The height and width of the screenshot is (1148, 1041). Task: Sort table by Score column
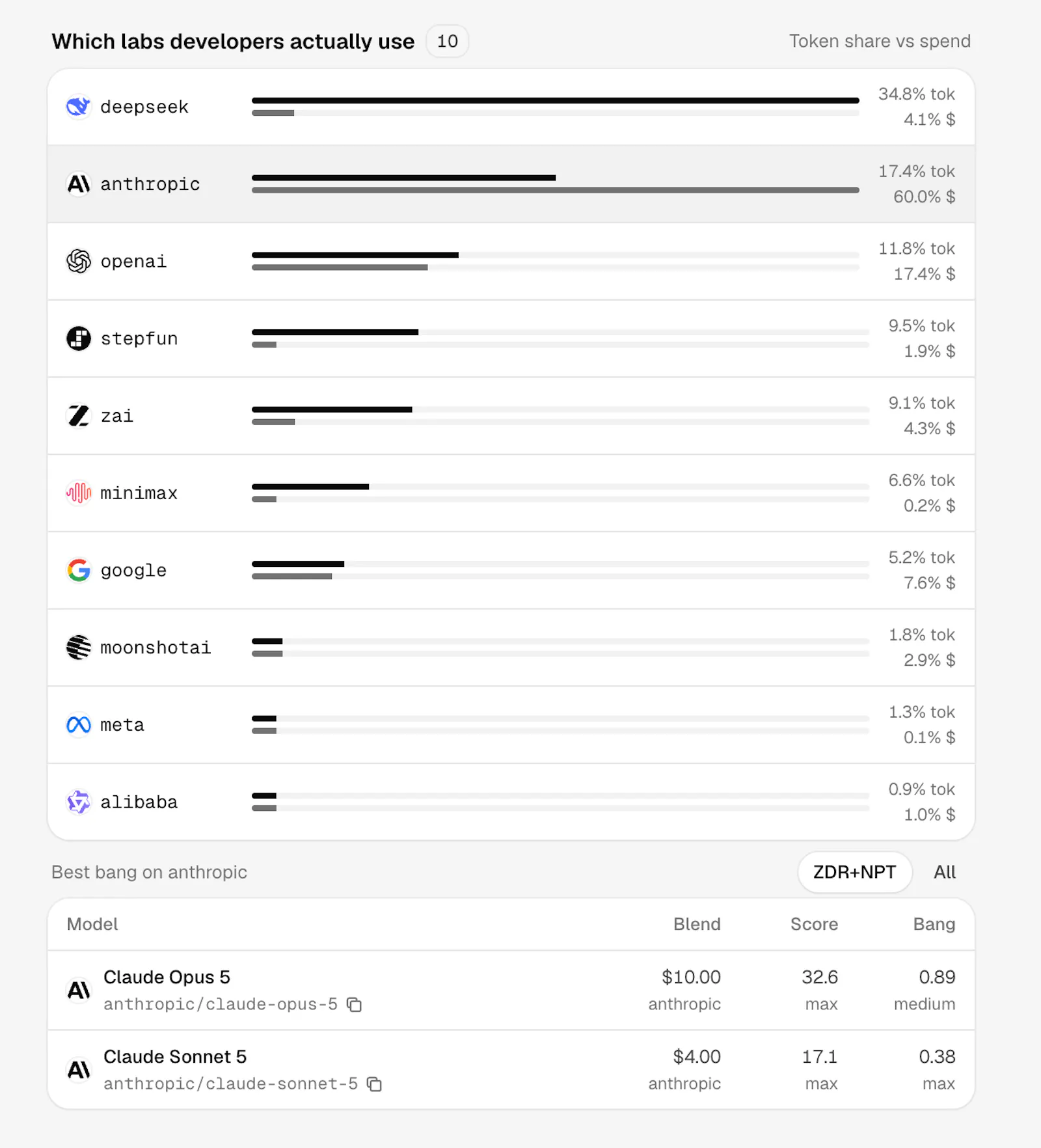pos(814,924)
